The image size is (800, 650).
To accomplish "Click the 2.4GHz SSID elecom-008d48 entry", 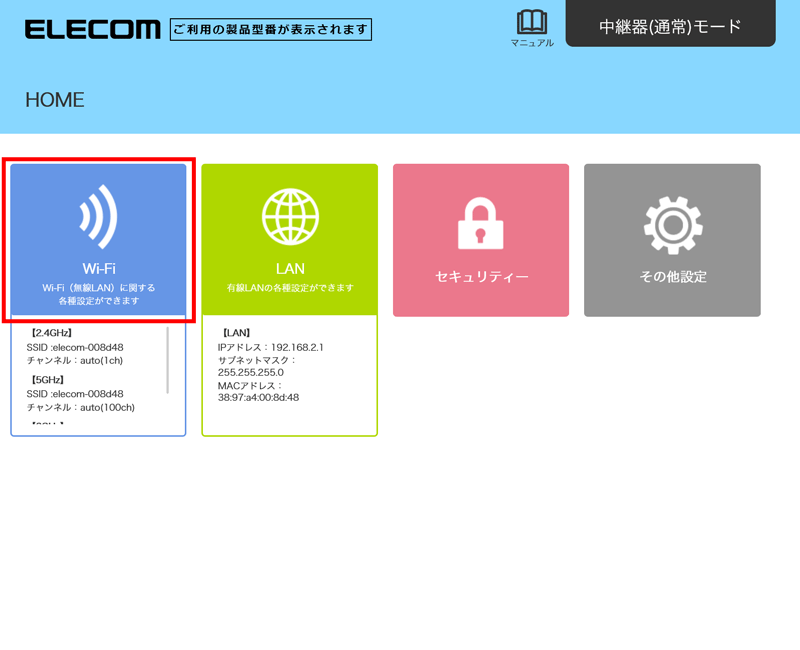I will [75, 347].
